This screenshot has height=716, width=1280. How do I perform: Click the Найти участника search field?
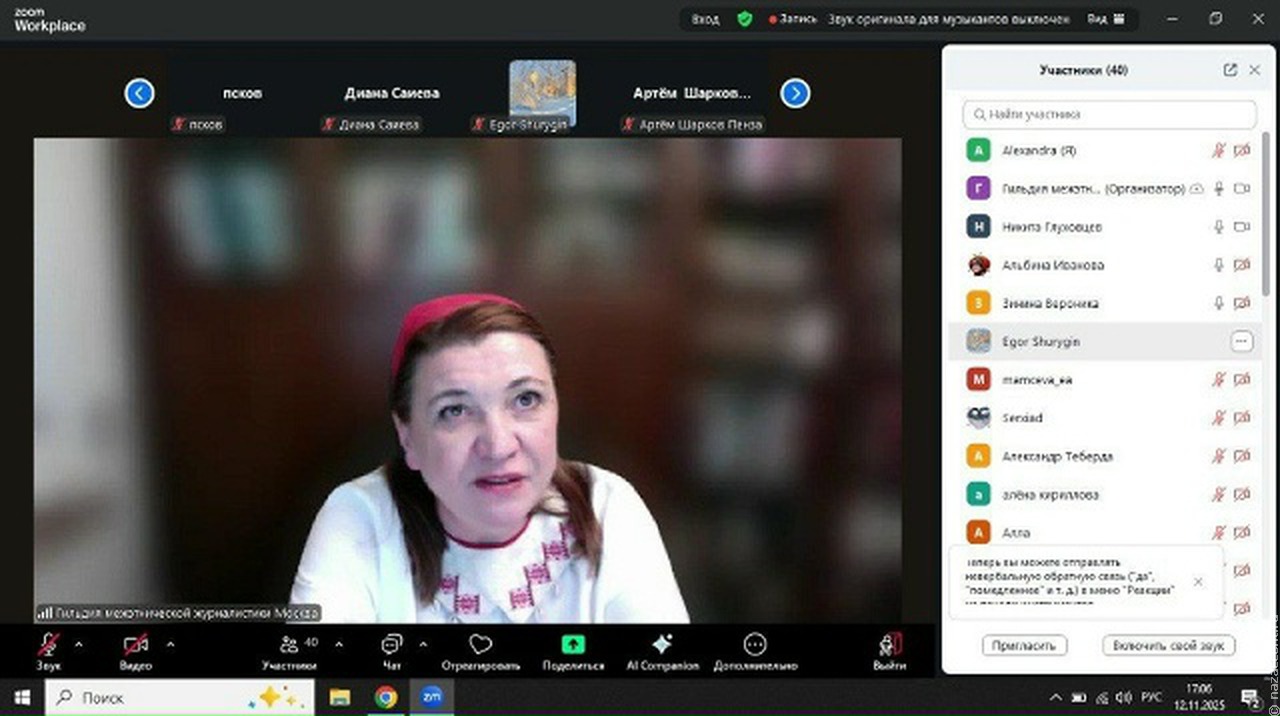coord(1109,114)
